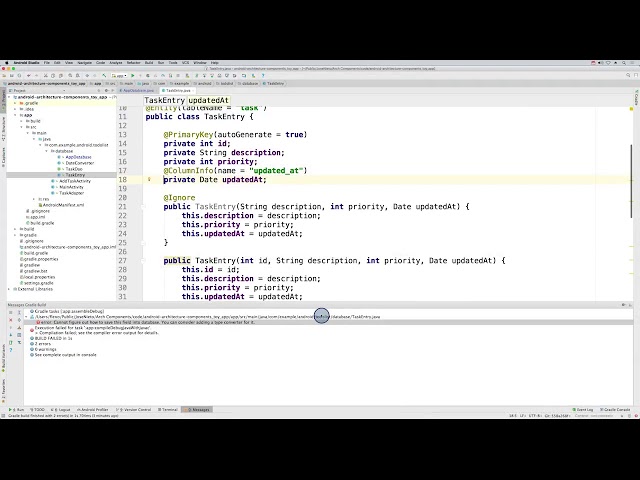This screenshot has width=640, height=480.
Task: Click the Make Project hammer icon
Action: point(104,76)
